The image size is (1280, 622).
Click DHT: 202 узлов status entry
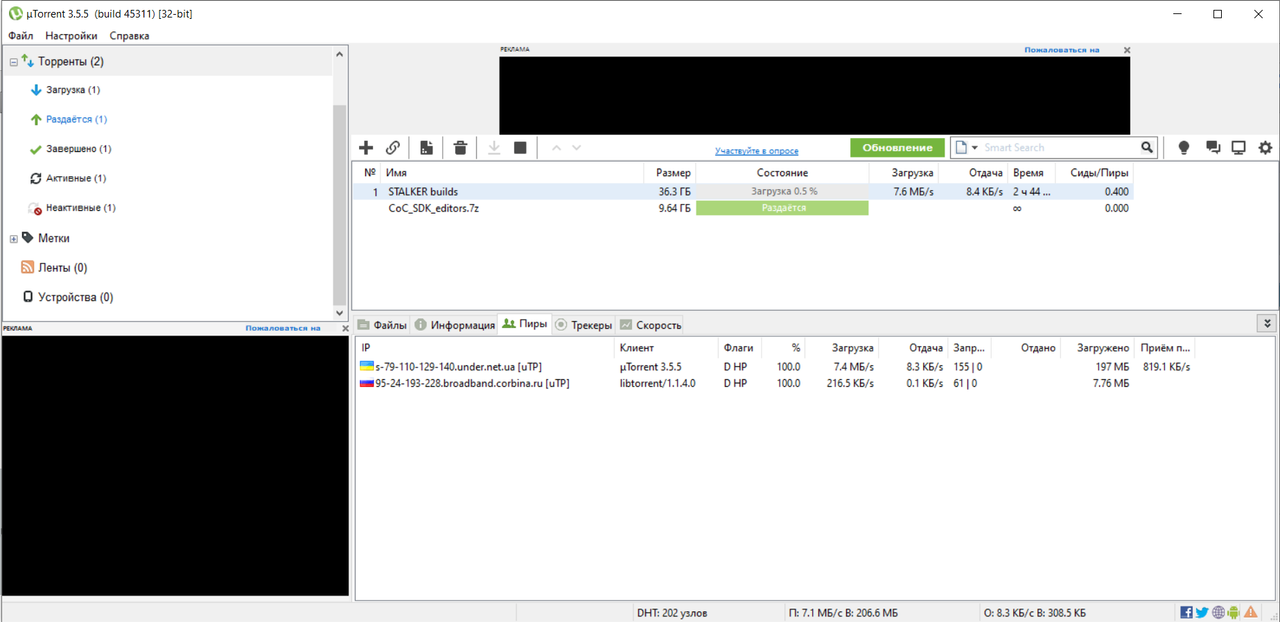672,612
